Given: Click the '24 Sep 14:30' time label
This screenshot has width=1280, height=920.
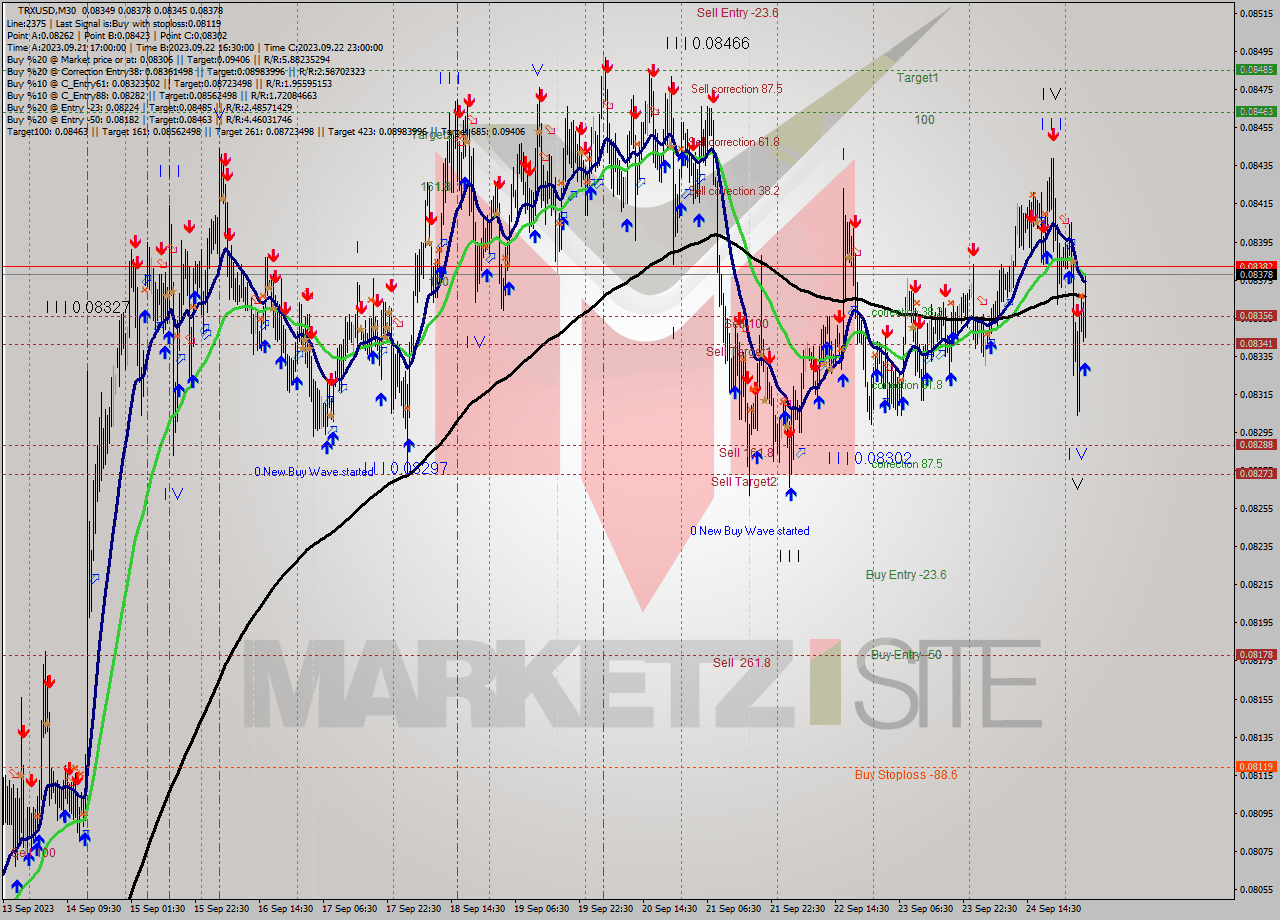Looking at the screenshot, I should (x=1053, y=909).
